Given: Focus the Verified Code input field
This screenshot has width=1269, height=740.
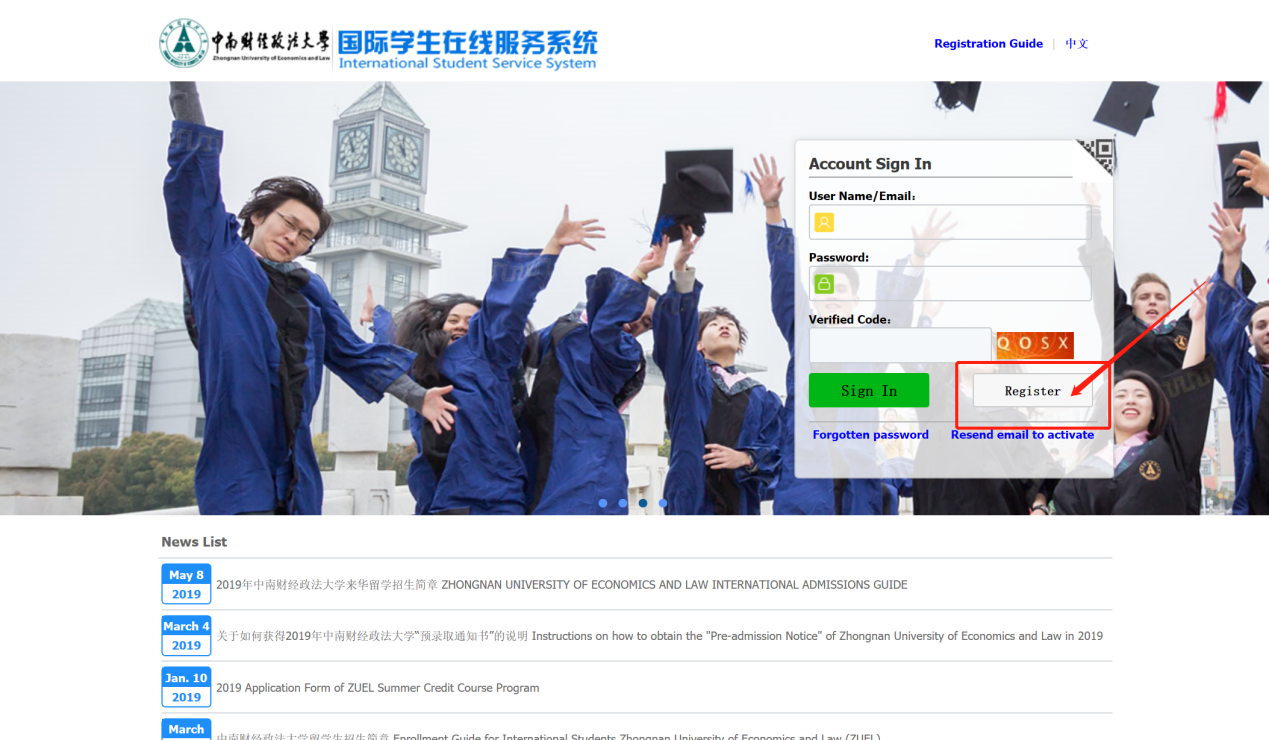Looking at the screenshot, I should (899, 345).
